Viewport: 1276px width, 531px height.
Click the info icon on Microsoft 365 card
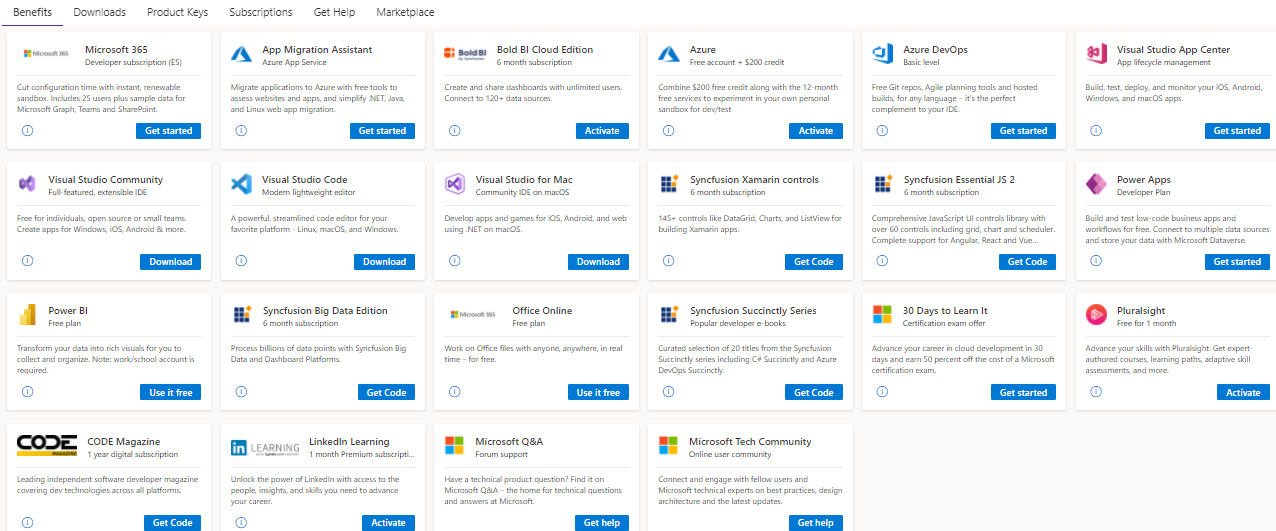coord(28,130)
